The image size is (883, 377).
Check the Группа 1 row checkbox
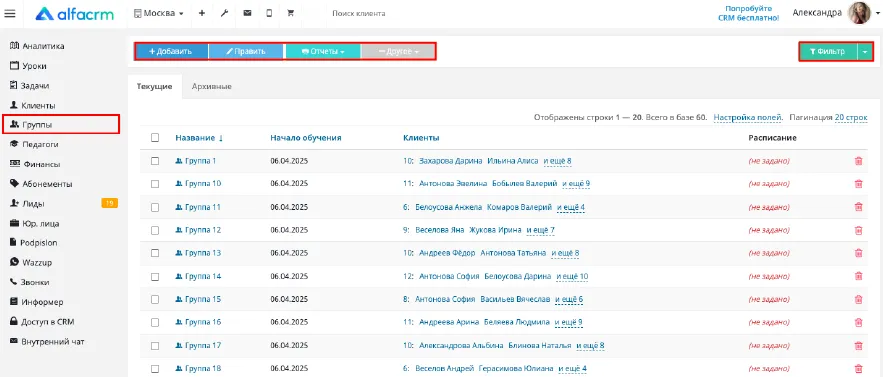point(155,161)
